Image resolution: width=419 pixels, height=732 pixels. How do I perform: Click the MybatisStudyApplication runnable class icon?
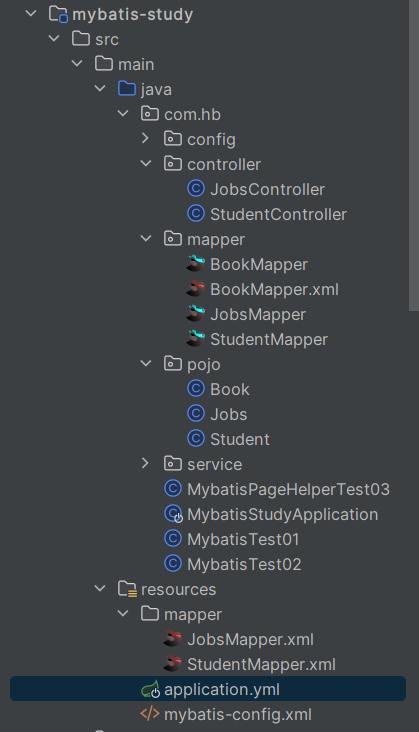click(x=173, y=514)
